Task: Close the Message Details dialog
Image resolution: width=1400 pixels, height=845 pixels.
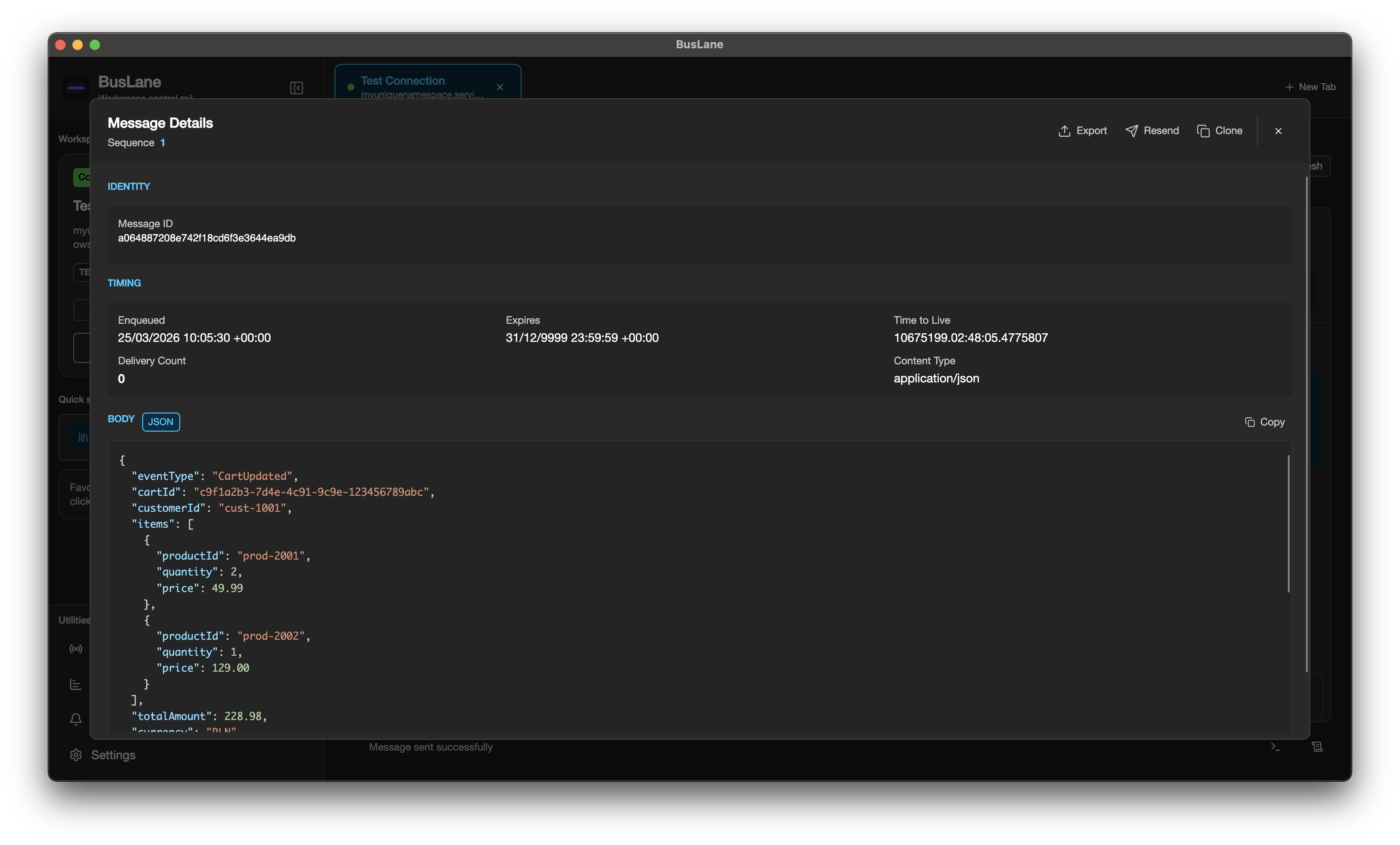Action: (1278, 131)
